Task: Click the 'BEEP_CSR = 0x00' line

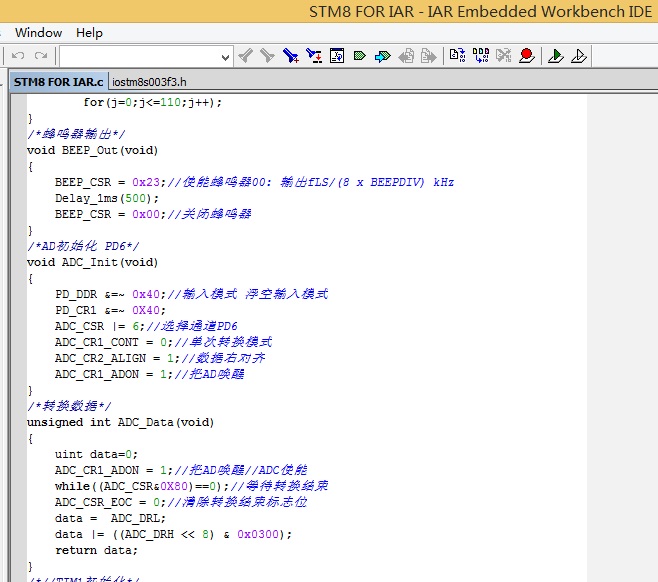Action: pos(153,214)
